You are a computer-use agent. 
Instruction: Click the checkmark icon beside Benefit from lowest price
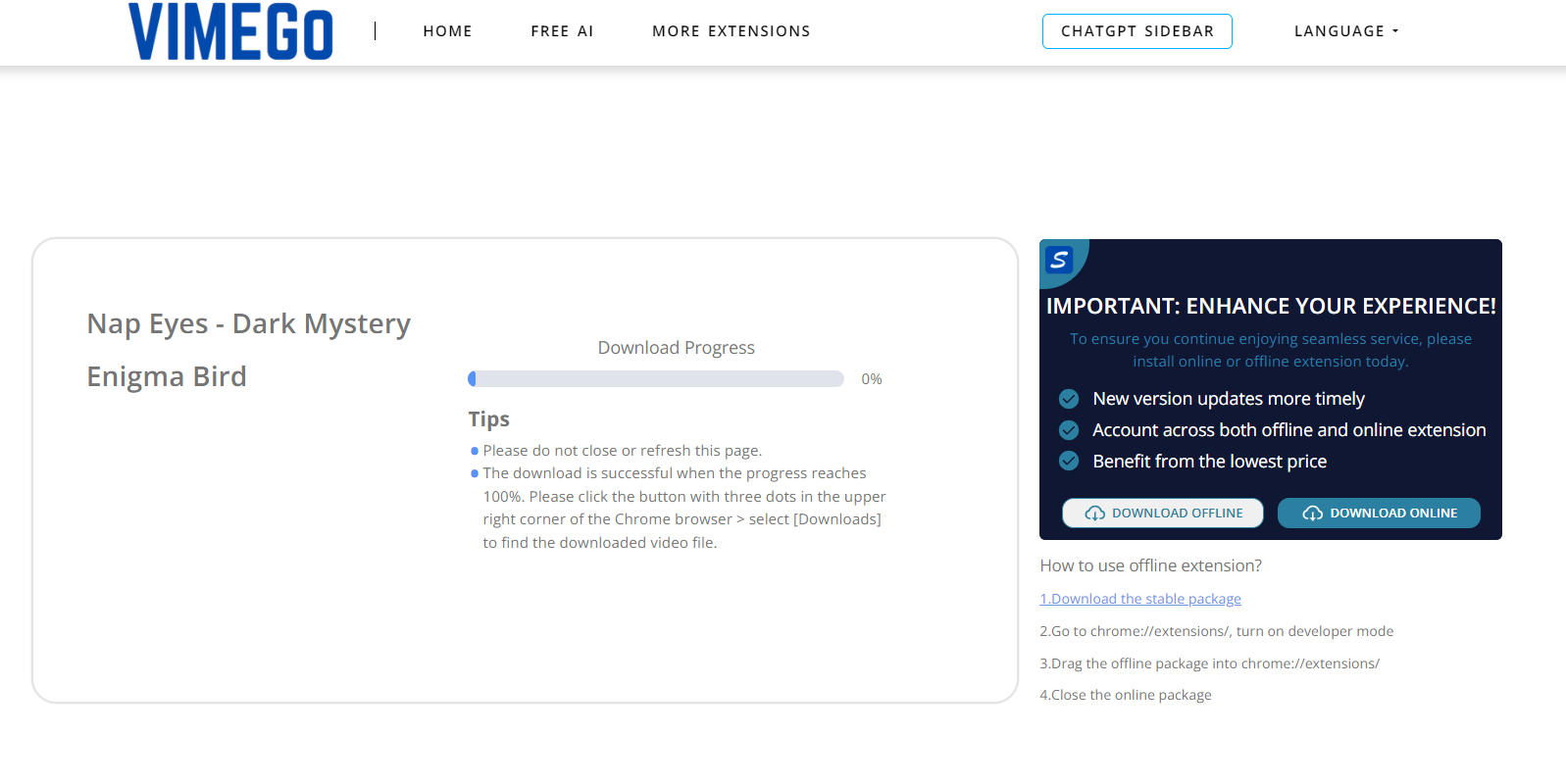(1069, 462)
